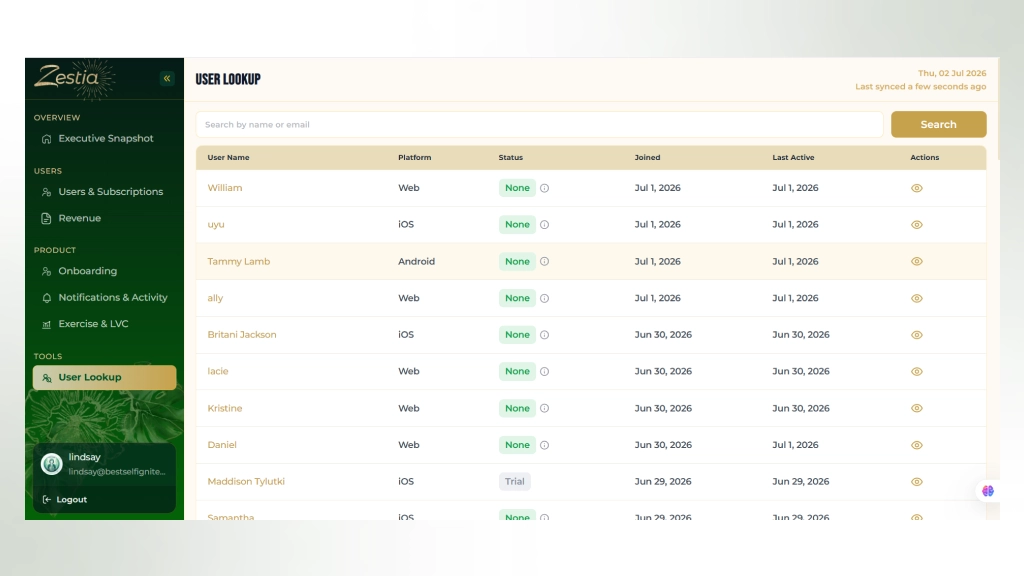Screen dimensions: 1024x576
Task: Click the search by name or email field
Action: pos(539,124)
